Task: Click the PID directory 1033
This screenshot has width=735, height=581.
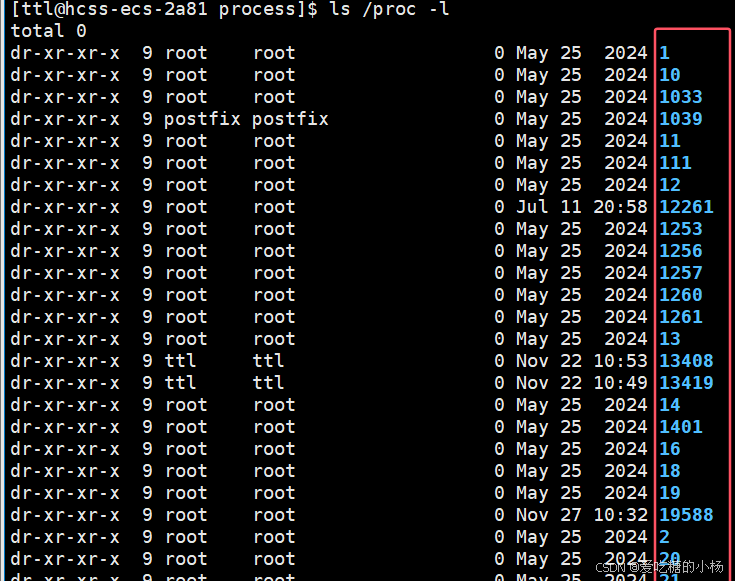Action: click(x=681, y=97)
